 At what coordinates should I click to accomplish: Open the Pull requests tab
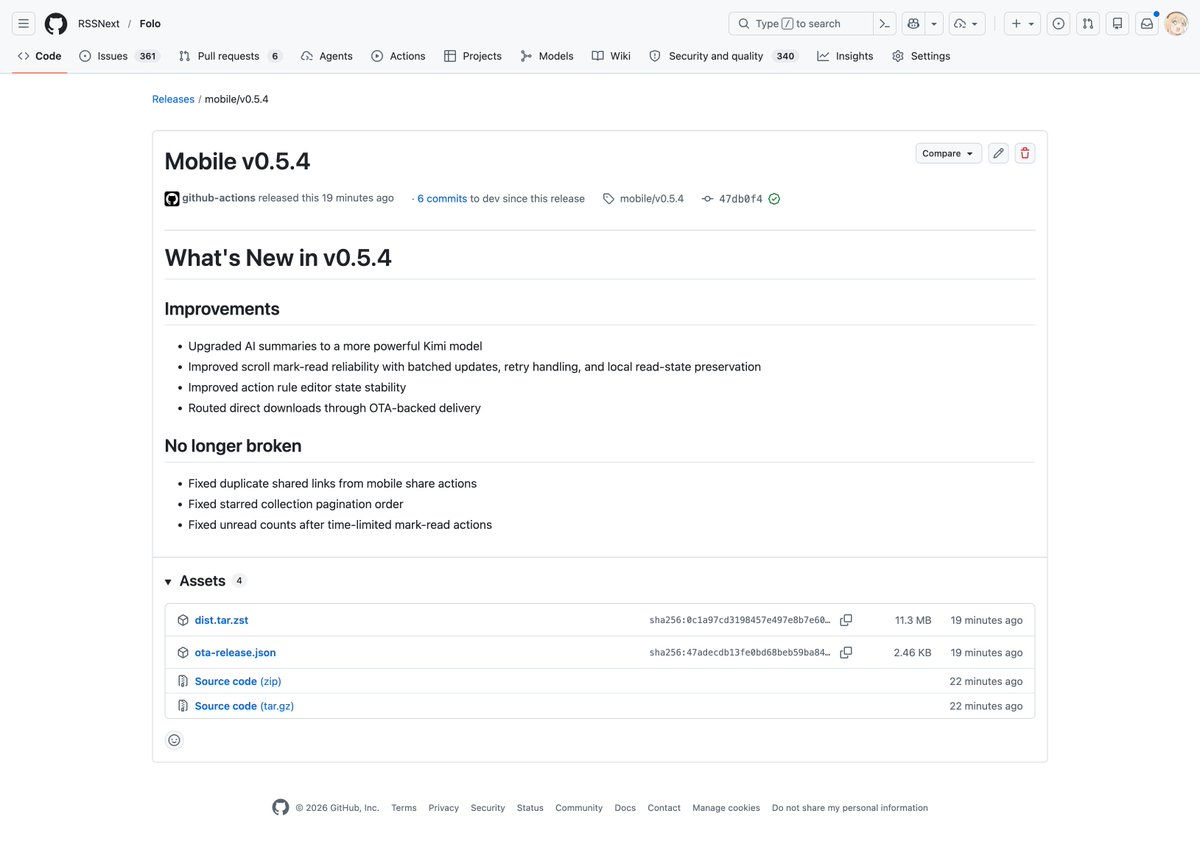(x=230, y=56)
